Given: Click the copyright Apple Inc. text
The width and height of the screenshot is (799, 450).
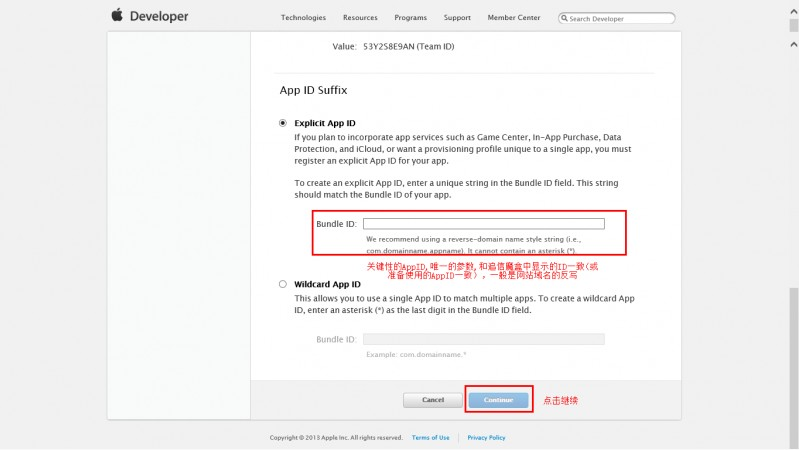Looking at the screenshot, I should pyautogui.click(x=336, y=437).
